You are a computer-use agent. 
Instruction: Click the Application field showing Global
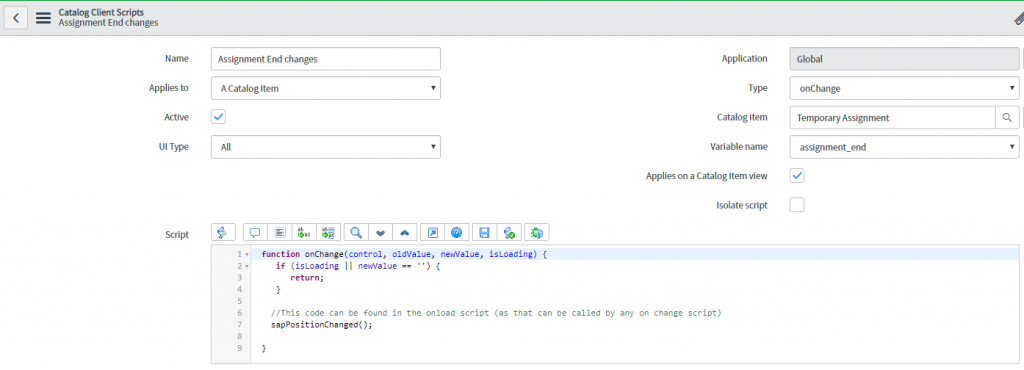[x=904, y=59]
